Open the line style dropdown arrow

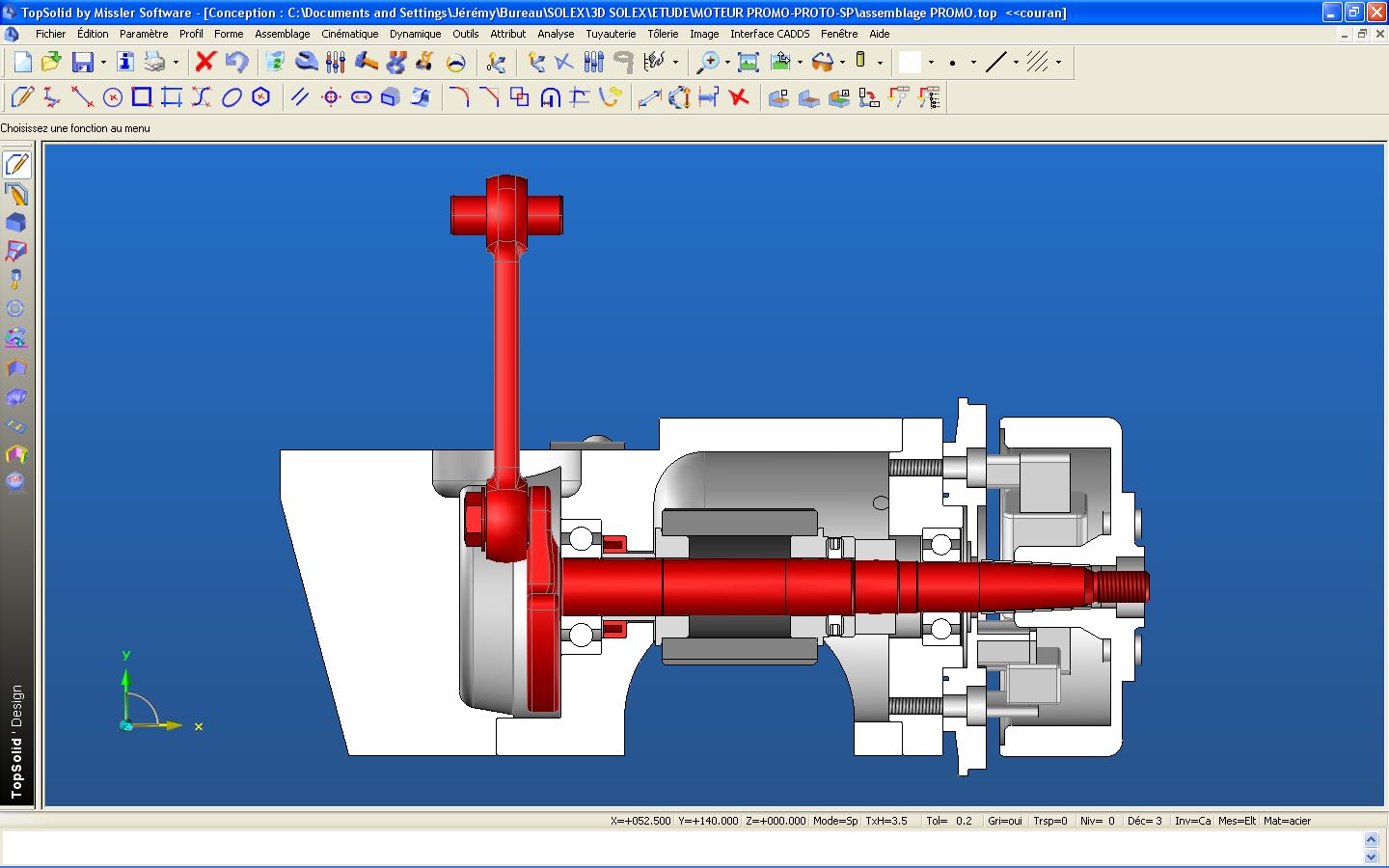pyautogui.click(x=1016, y=63)
